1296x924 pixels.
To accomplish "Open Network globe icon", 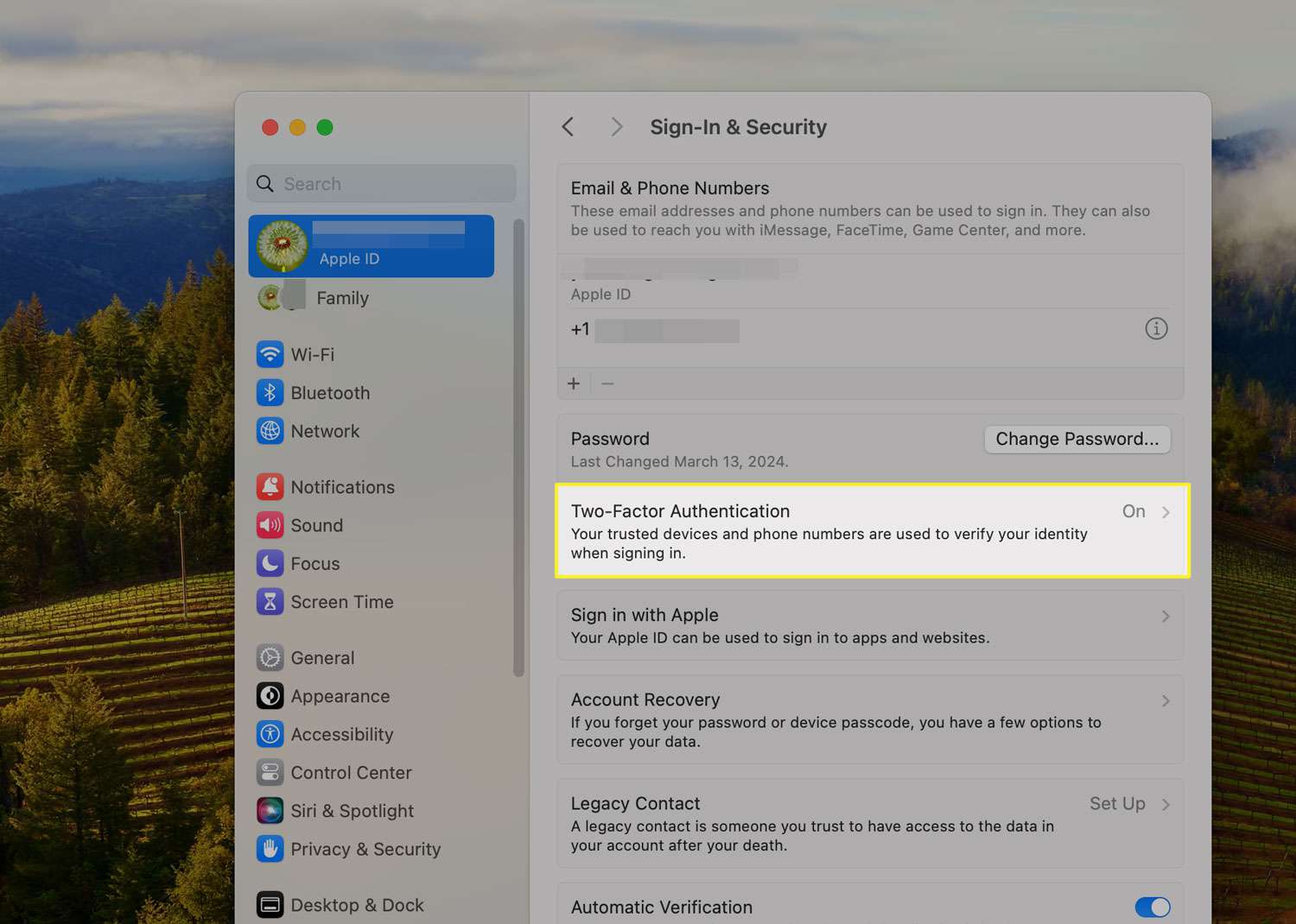I will pos(270,431).
